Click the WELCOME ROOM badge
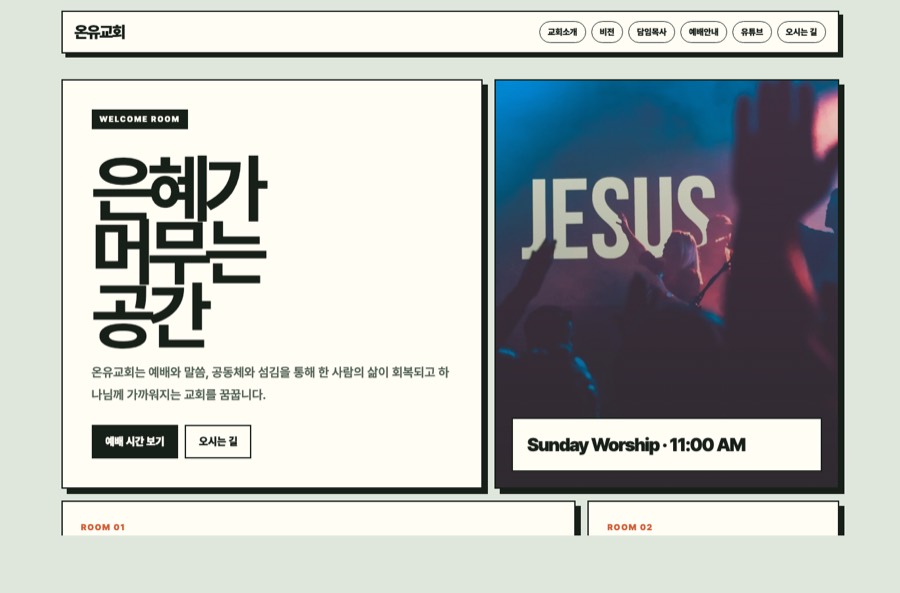Image resolution: width=900 pixels, height=593 pixels. tap(139, 119)
